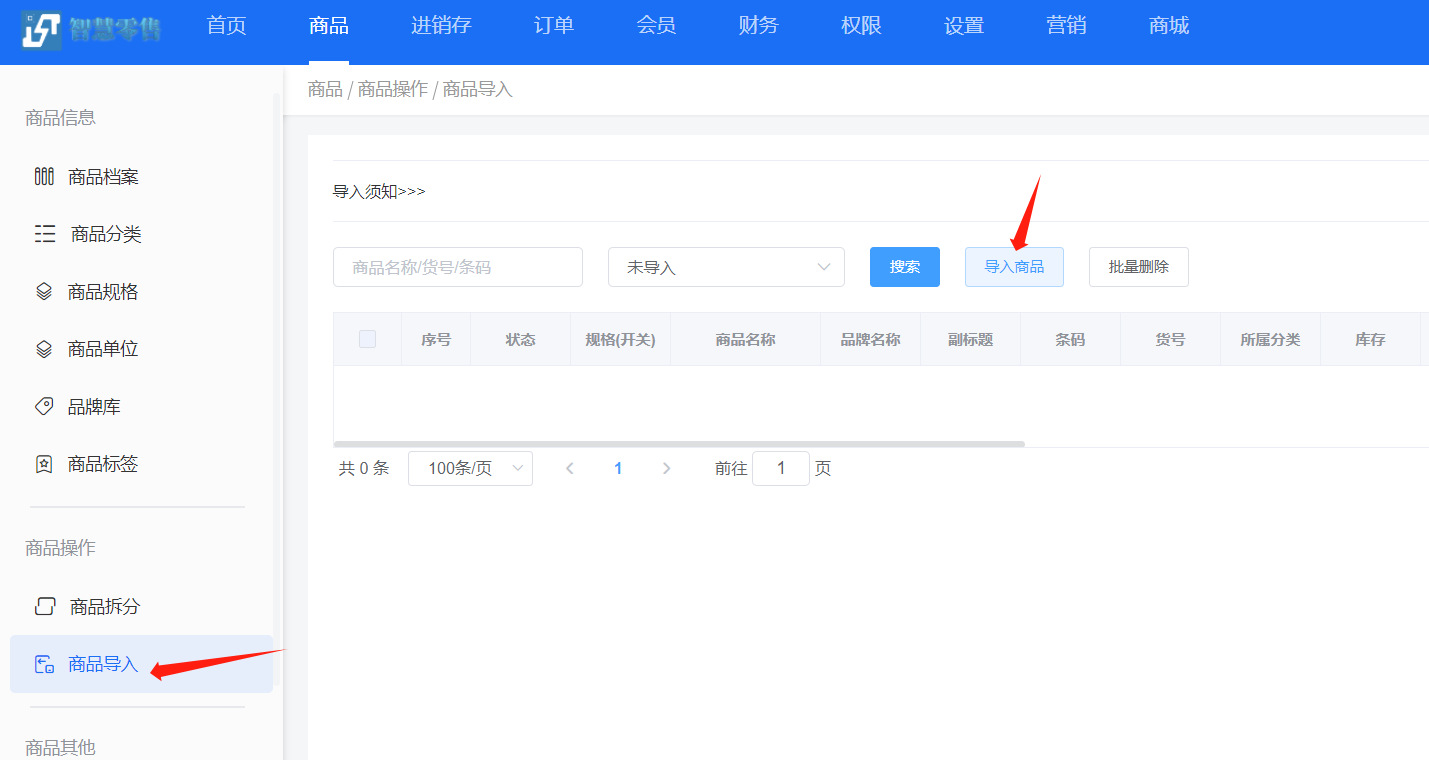The height and width of the screenshot is (760, 1429).
Task: Click the 条码 column header
Action: tap(1071, 339)
